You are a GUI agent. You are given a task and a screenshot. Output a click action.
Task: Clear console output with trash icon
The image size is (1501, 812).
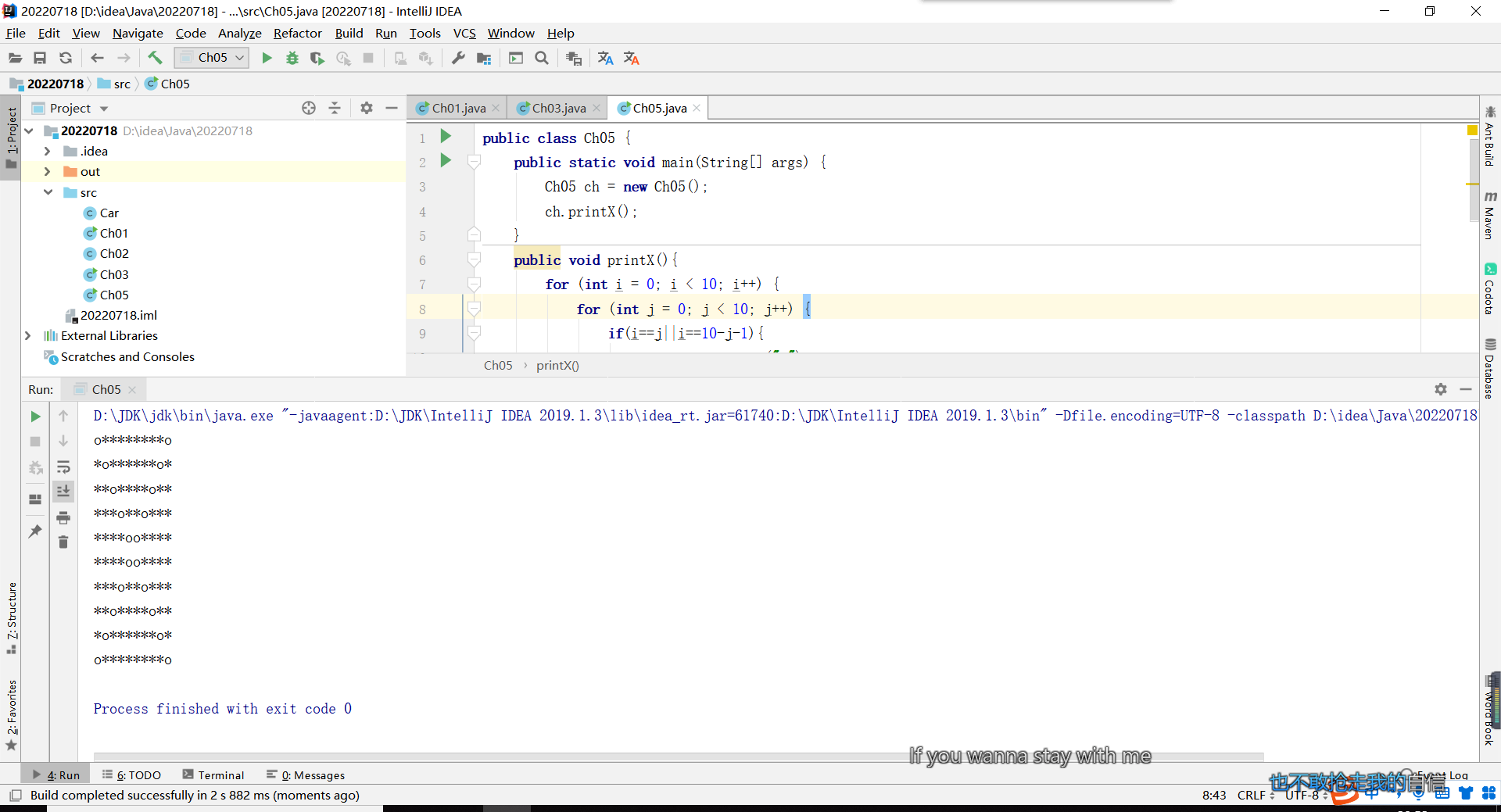tap(63, 542)
